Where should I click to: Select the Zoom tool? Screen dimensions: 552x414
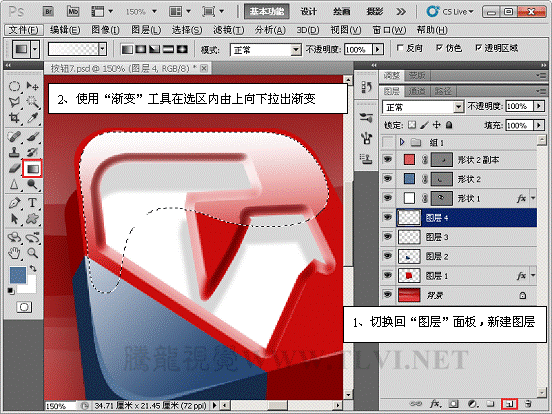32,253
